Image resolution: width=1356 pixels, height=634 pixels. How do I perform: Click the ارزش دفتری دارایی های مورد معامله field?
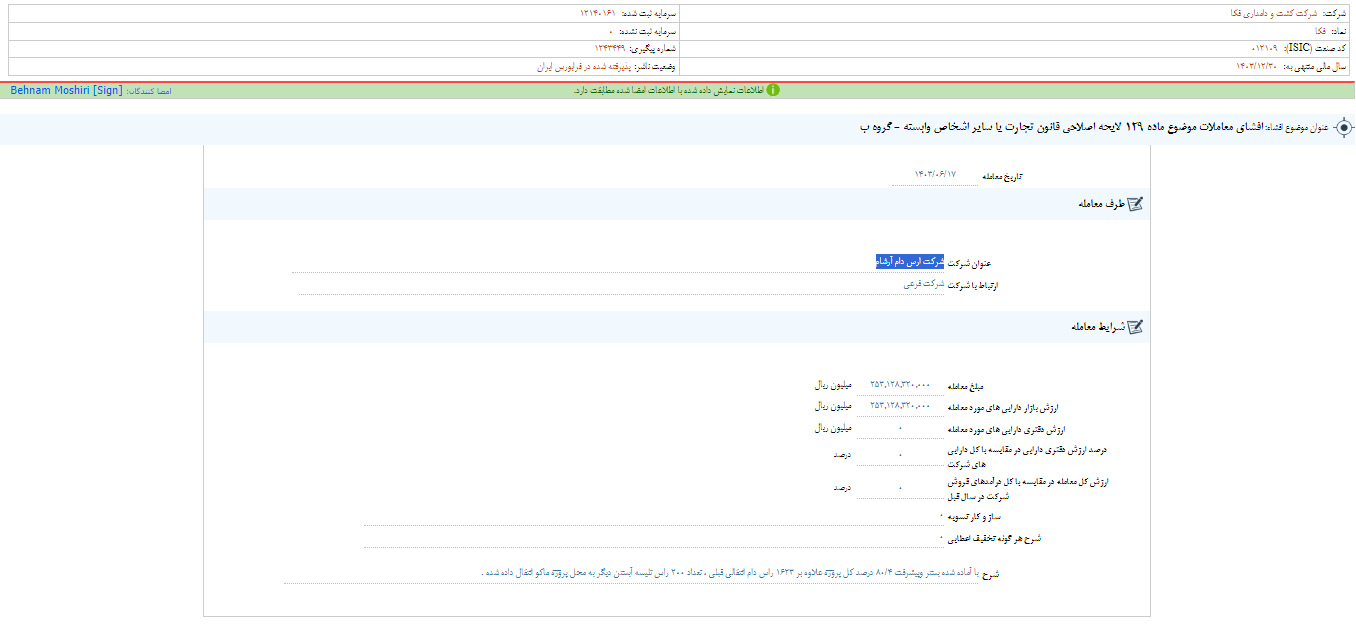point(899,428)
